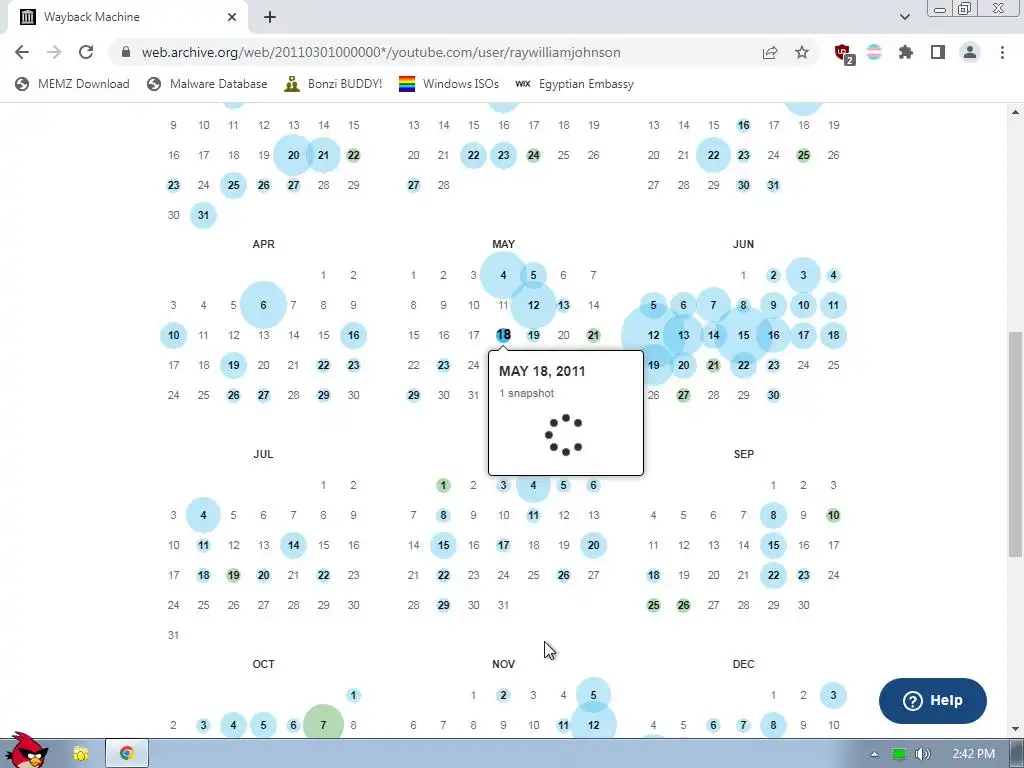Open the striped flag extension icon
Viewport: 1024px width, 768px height.
click(874, 52)
